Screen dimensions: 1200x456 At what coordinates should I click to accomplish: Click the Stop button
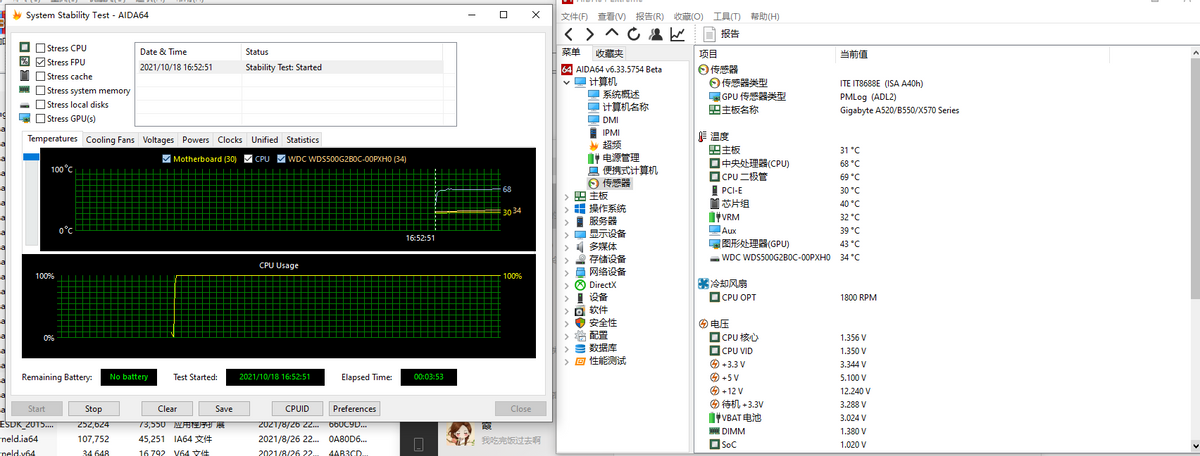click(x=93, y=409)
